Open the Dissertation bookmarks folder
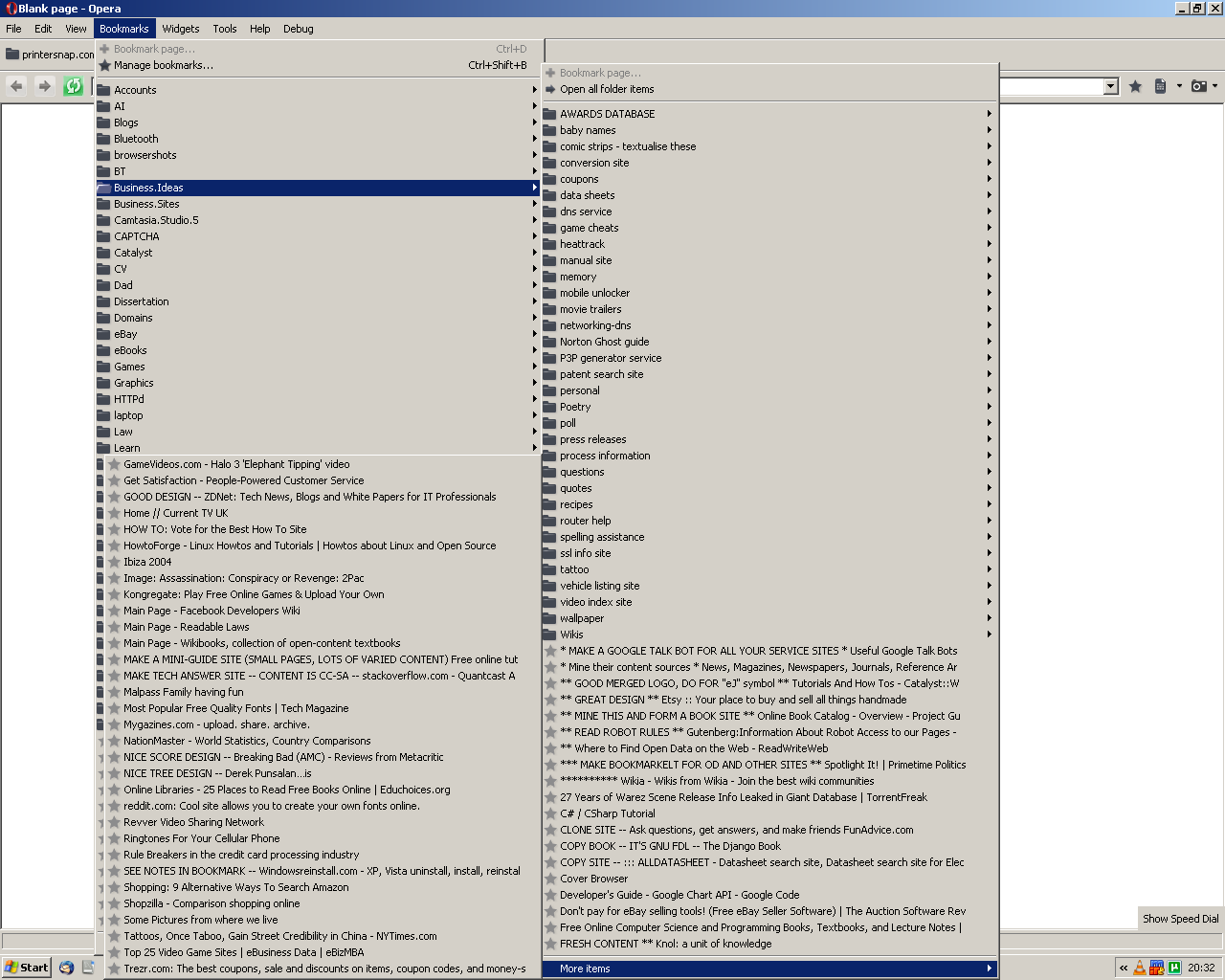 tap(142, 301)
